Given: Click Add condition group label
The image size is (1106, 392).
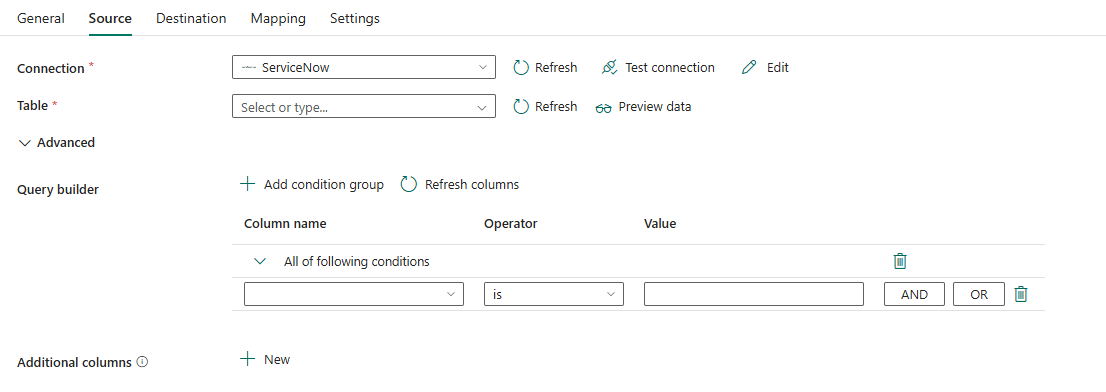Looking at the screenshot, I should 324,185.
